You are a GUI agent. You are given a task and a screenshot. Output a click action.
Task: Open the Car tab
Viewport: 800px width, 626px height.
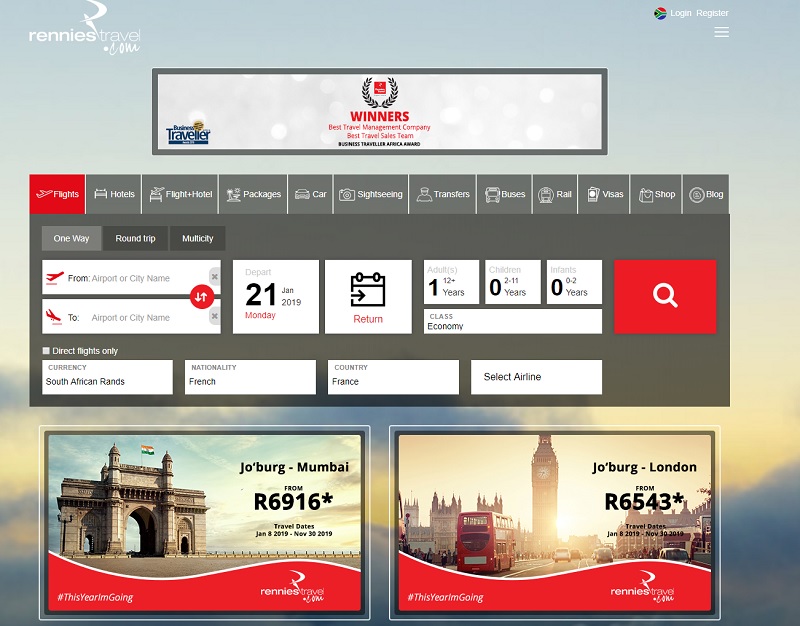(311, 194)
